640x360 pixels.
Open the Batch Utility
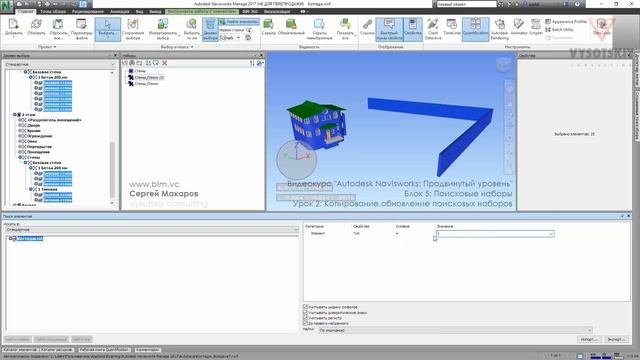click(x=559, y=30)
